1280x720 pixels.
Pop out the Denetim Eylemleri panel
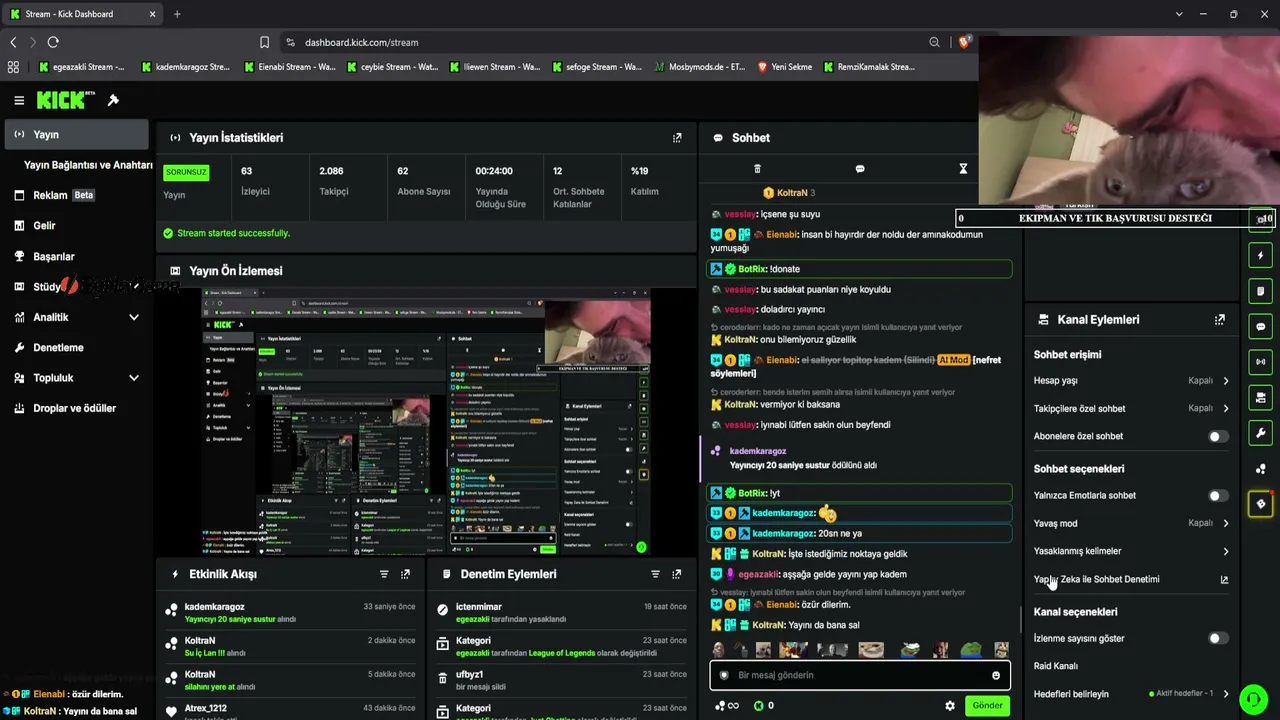[x=677, y=574]
